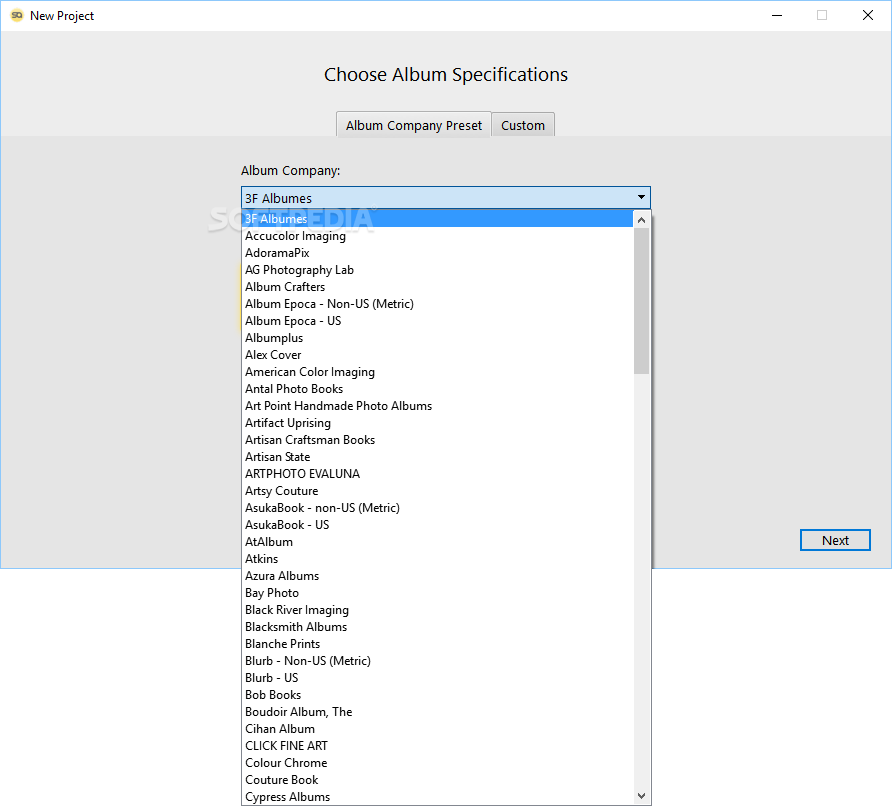The width and height of the screenshot is (892, 806).
Task: Select CLICK FINE ART
Action: pos(437,746)
